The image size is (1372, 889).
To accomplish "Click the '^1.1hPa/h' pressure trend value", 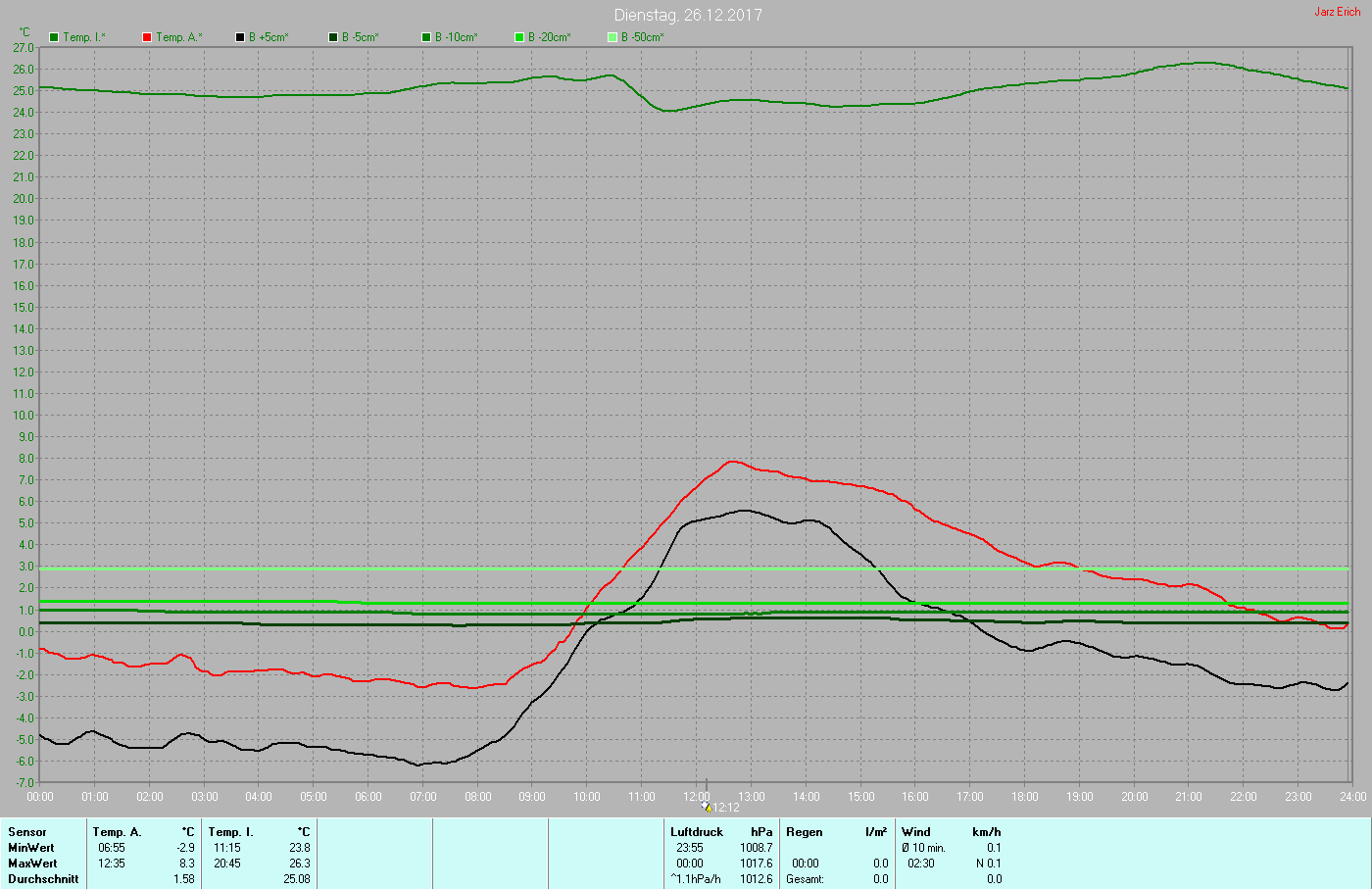I will [x=696, y=879].
